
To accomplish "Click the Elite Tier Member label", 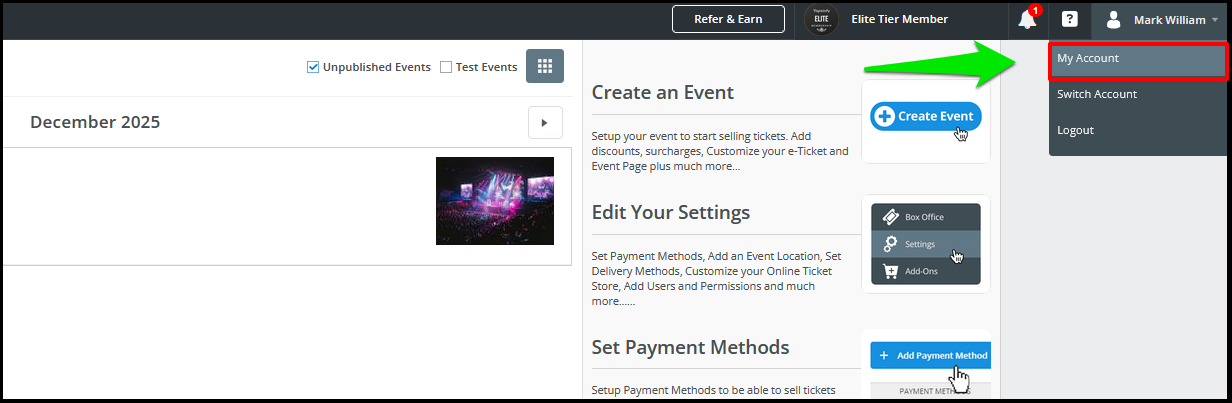I will click(899, 19).
